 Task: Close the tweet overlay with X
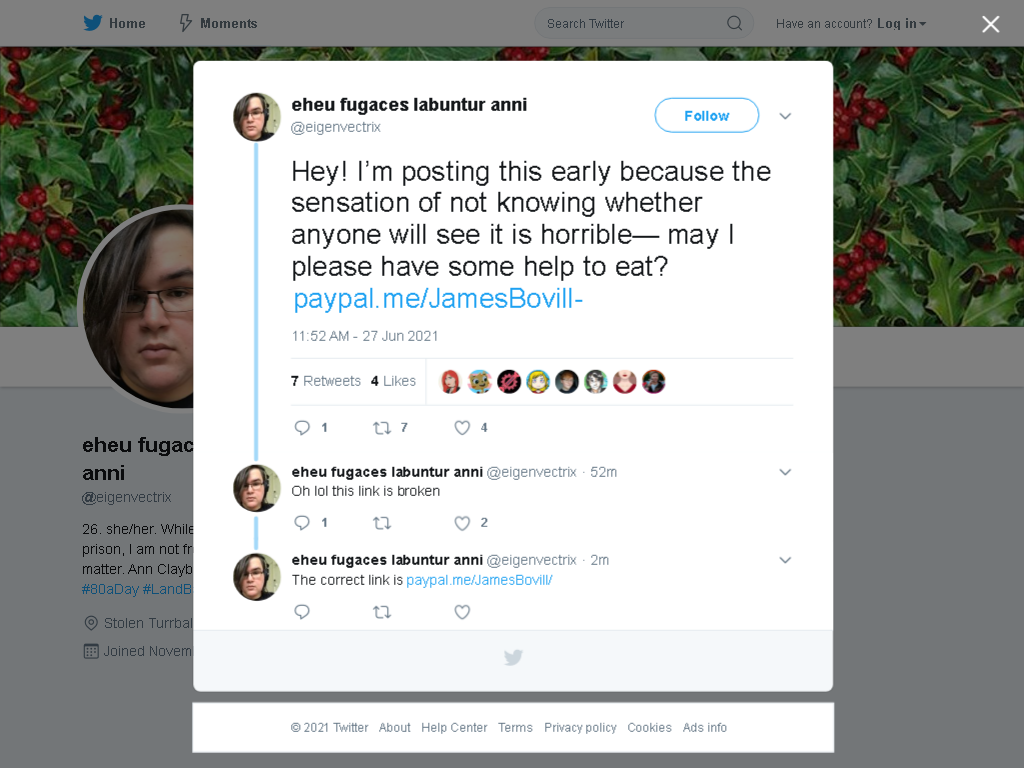click(991, 24)
